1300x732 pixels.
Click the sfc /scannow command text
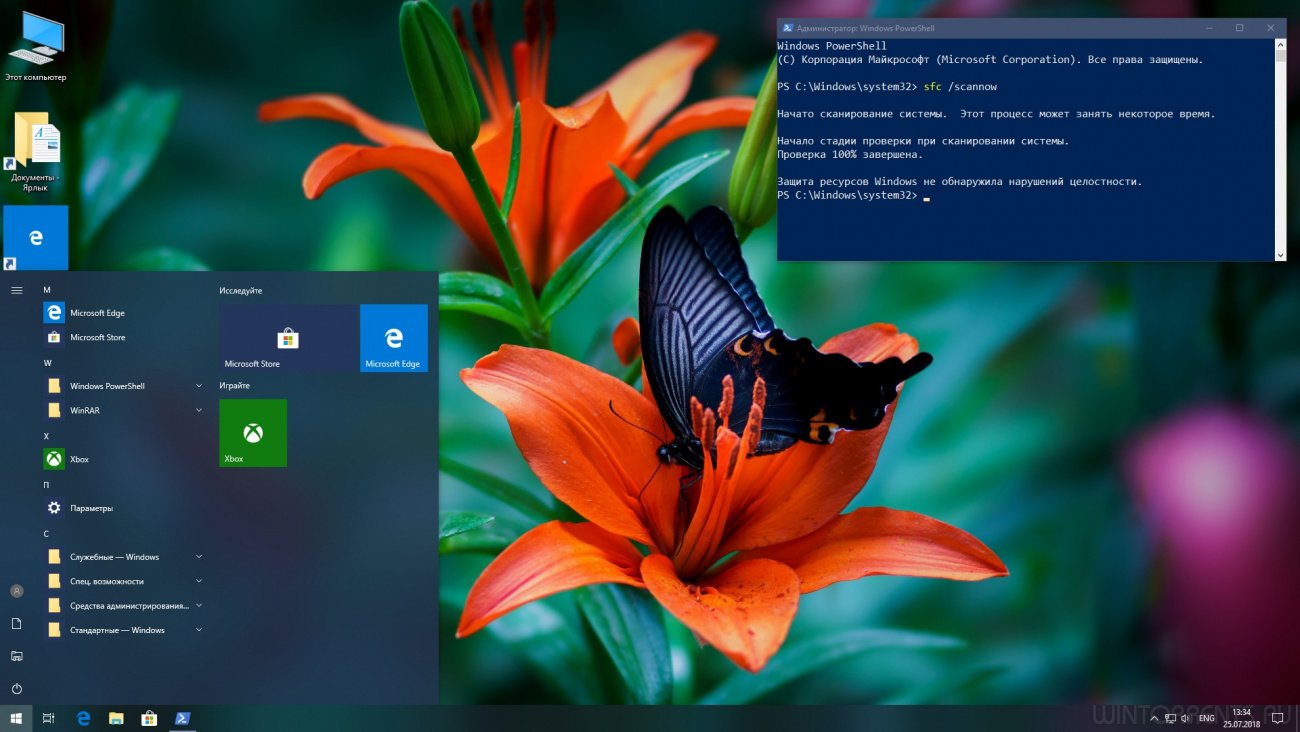[960, 87]
